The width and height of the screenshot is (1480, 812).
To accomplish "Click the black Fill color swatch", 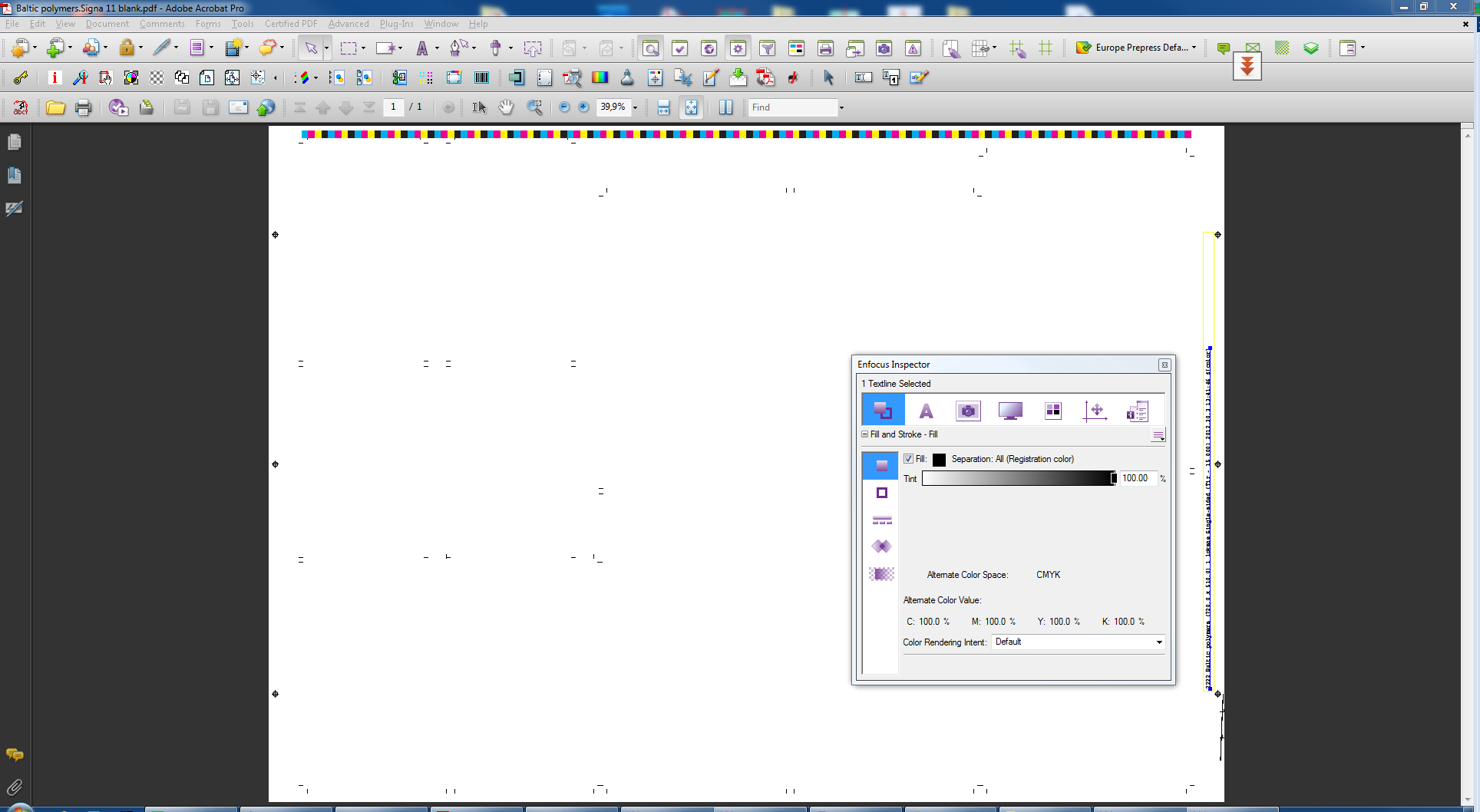I will coord(939,459).
